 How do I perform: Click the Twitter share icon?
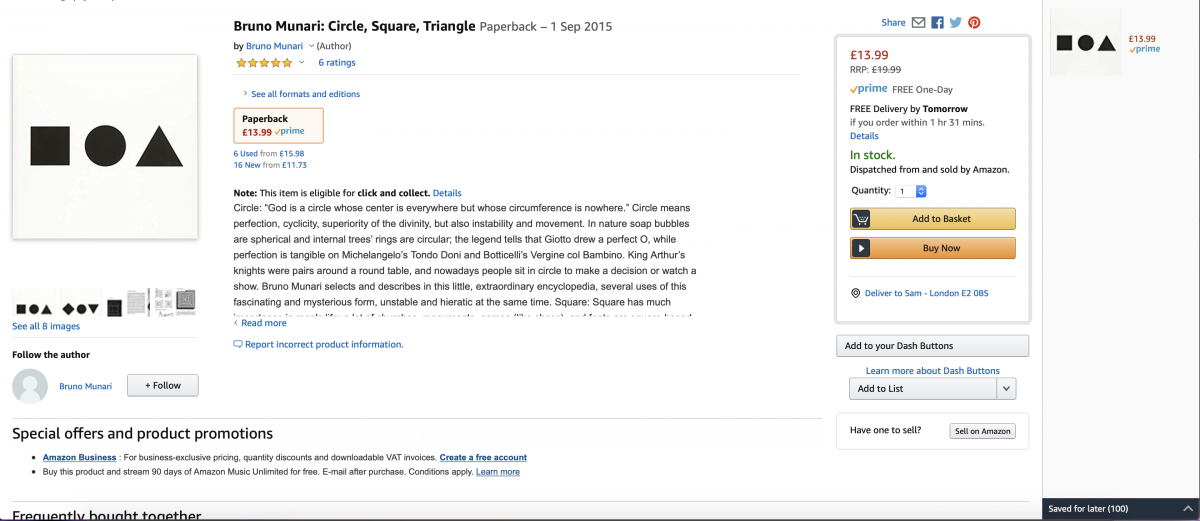(955, 23)
